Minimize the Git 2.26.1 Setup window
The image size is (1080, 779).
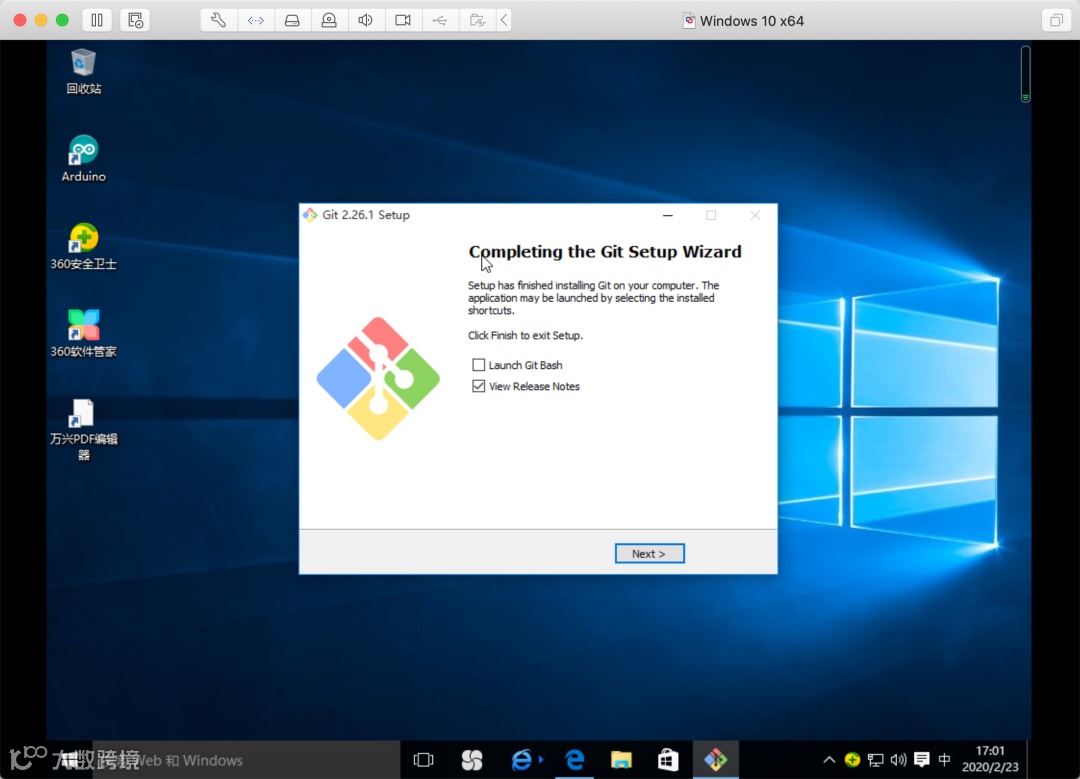coord(667,215)
